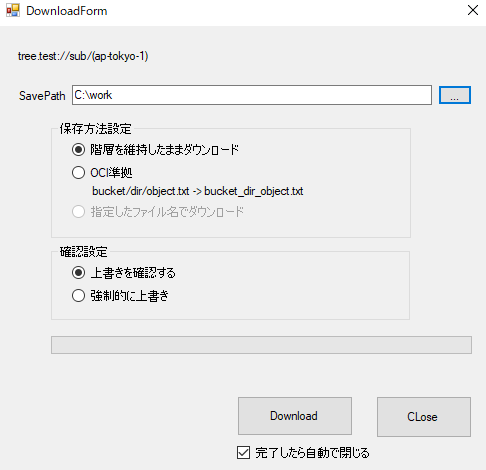The height and width of the screenshot is (470, 486).
Task: Close the DownloadForm window with X
Action: tap(473, 10)
